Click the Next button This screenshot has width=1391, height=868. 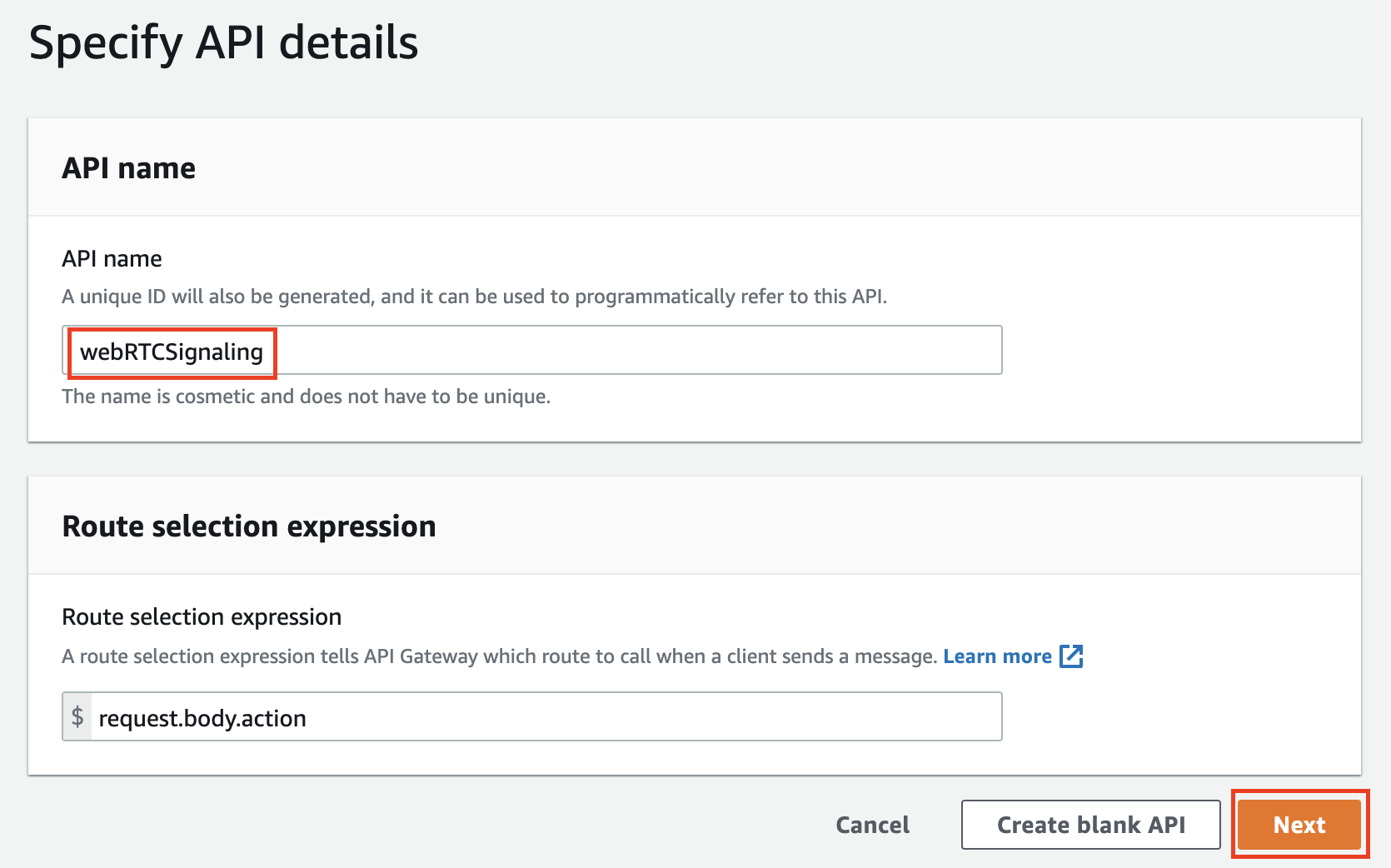coord(1299,825)
